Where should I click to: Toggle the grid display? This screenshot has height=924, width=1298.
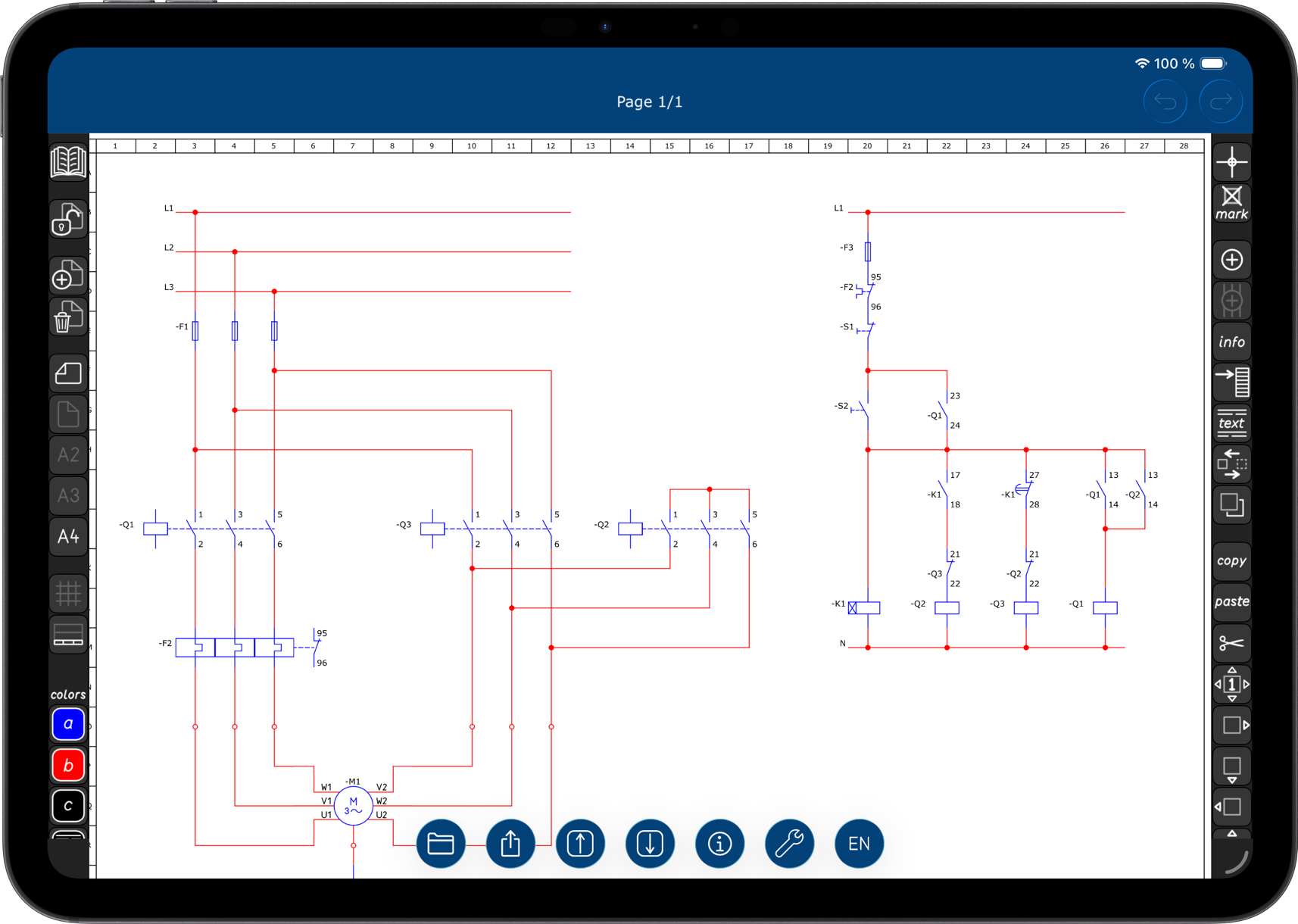[67, 594]
